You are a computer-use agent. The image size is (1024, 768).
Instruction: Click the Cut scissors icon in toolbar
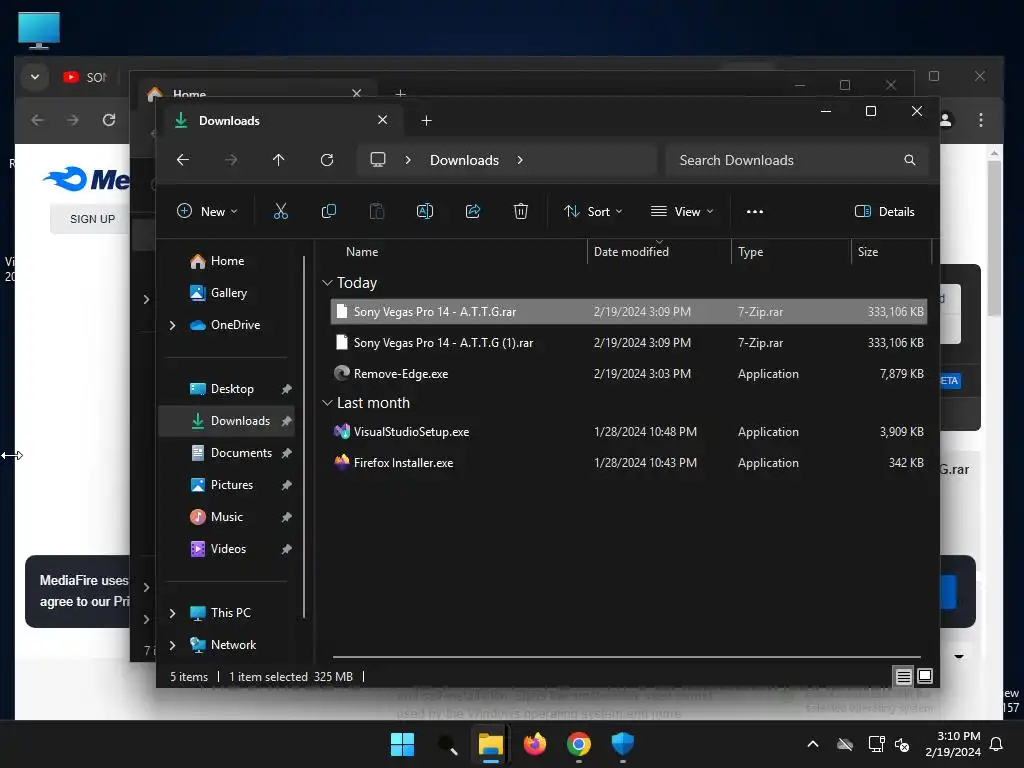tap(281, 211)
